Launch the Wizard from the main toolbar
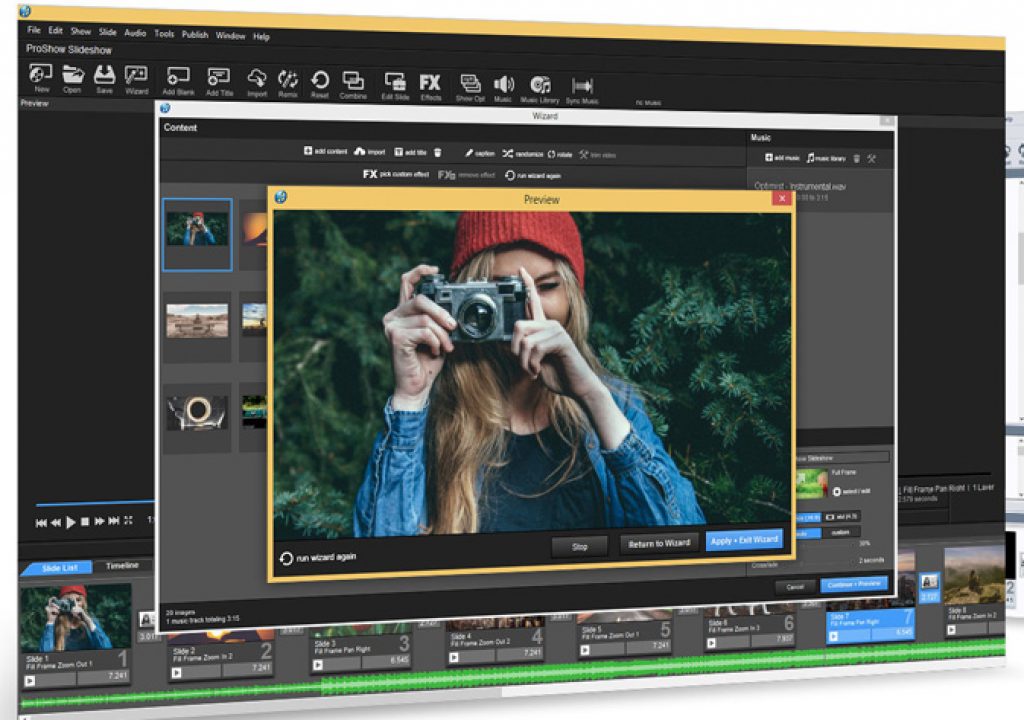The image size is (1024, 720). coord(136,80)
